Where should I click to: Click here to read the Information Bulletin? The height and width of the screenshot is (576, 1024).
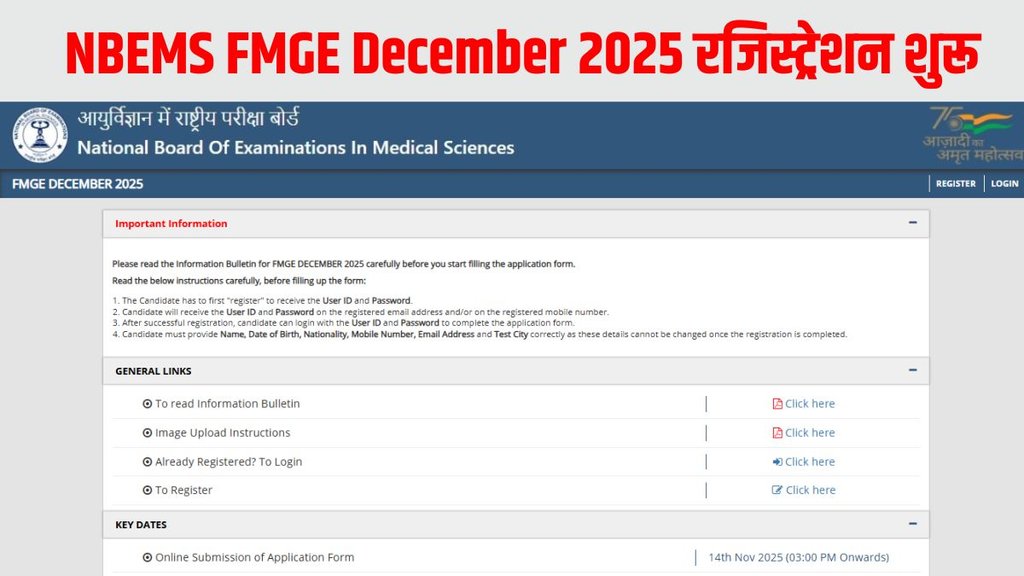pos(810,403)
